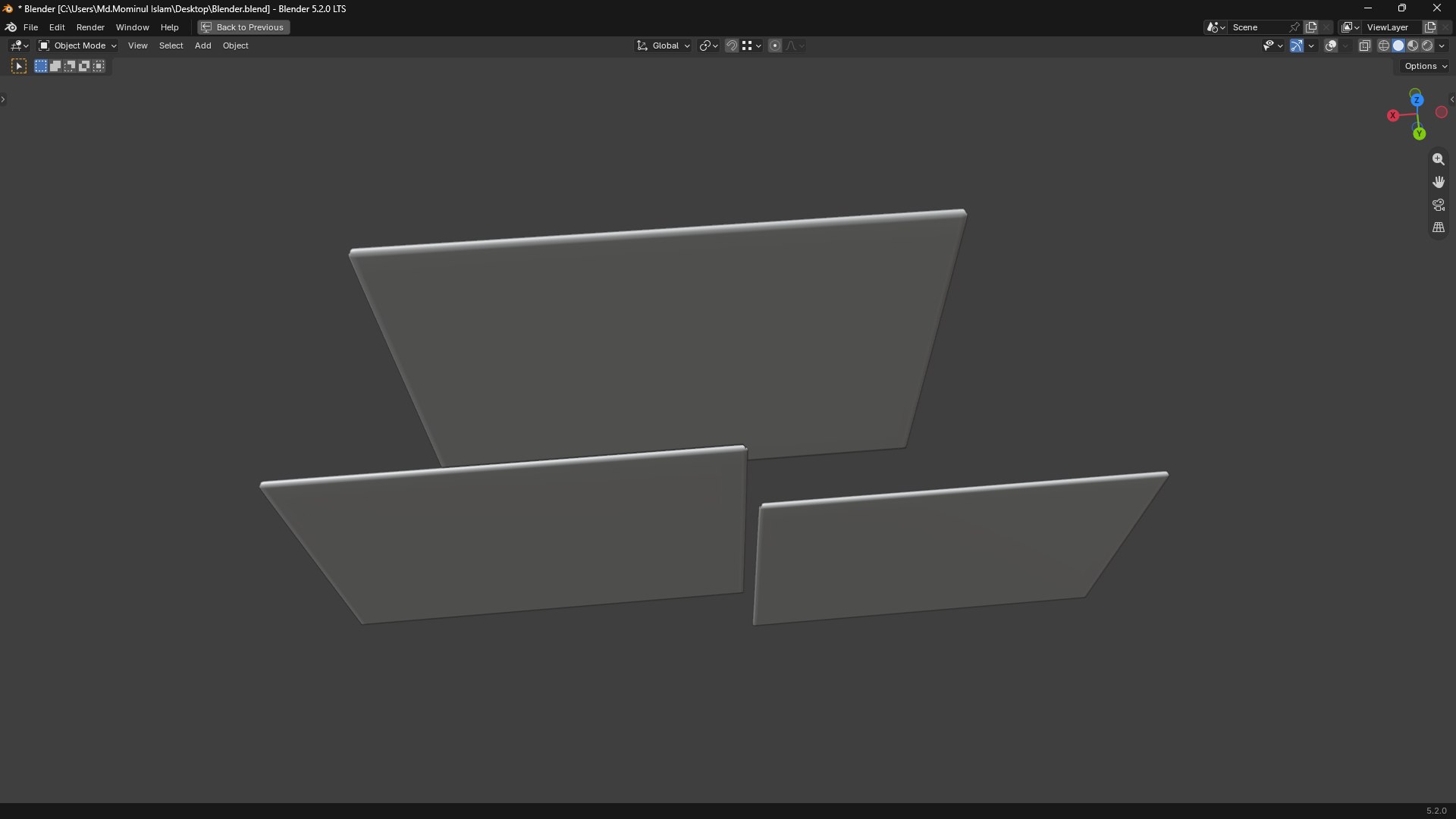Open the File menu
This screenshot has height=819, width=1456.
pyautogui.click(x=30, y=27)
